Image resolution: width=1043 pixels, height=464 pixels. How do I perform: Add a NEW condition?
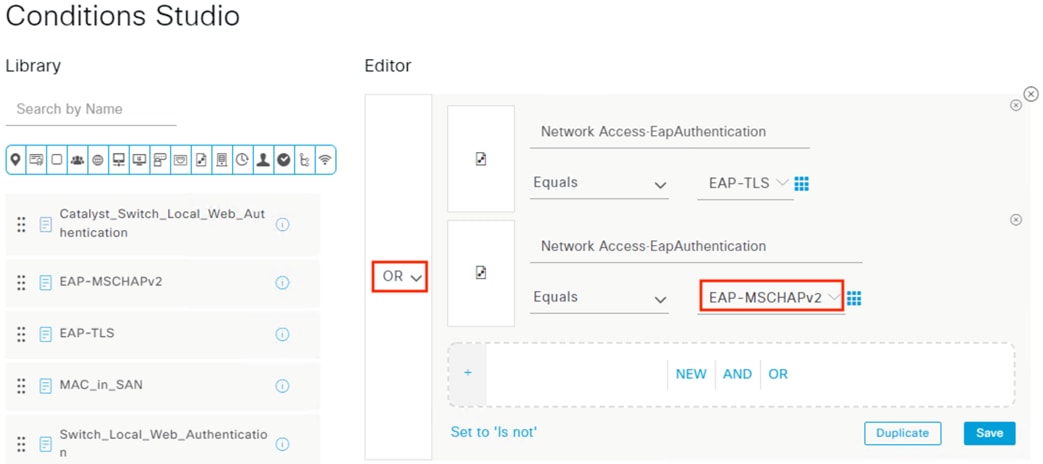click(691, 374)
